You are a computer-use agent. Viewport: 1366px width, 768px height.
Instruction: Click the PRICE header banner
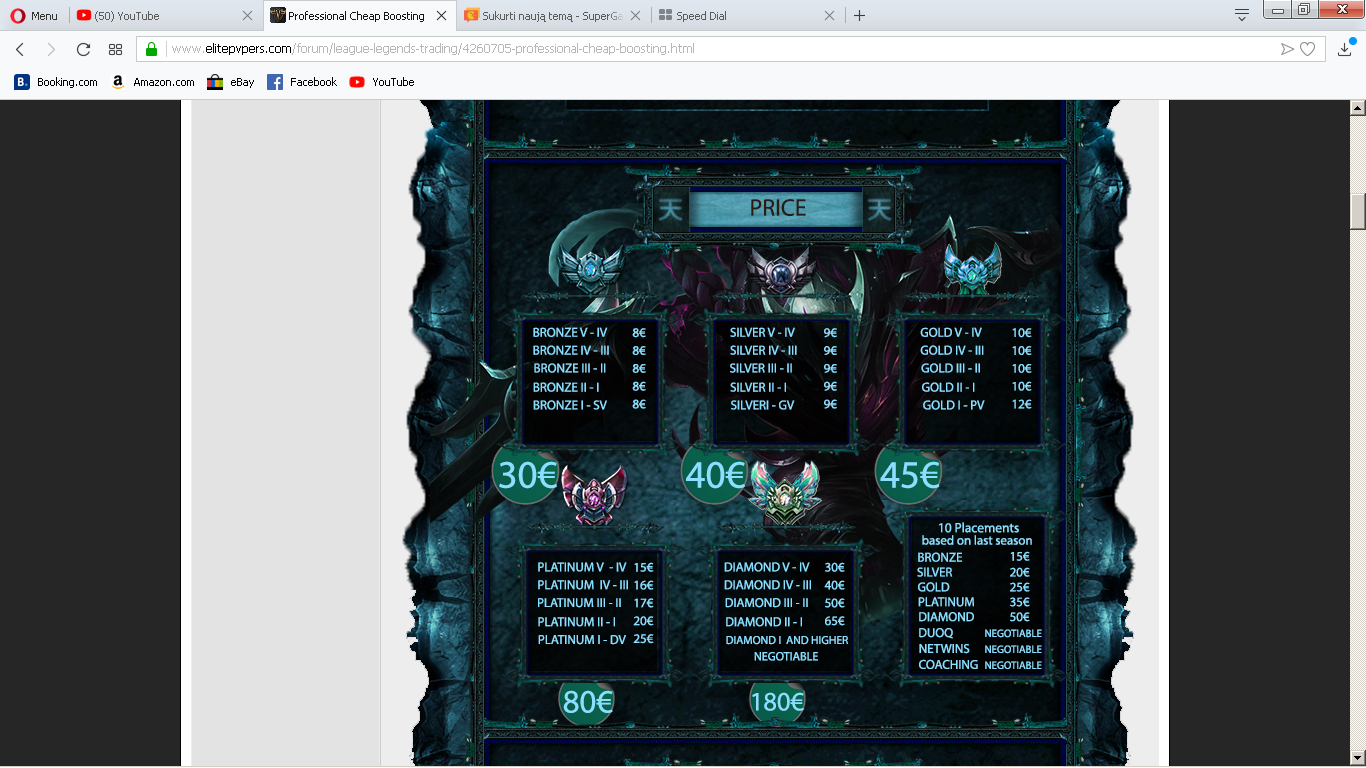tap(776, 208)
